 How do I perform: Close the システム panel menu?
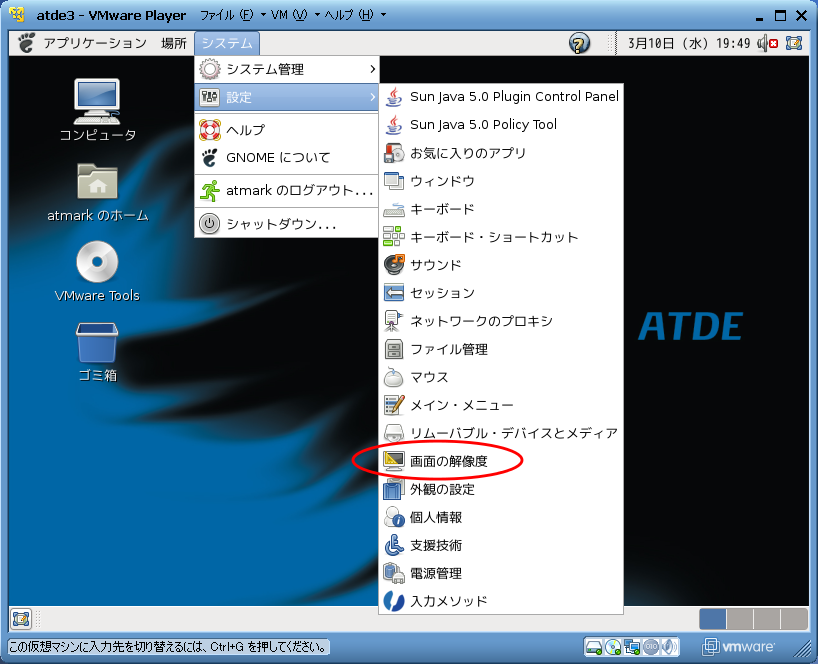227,43
